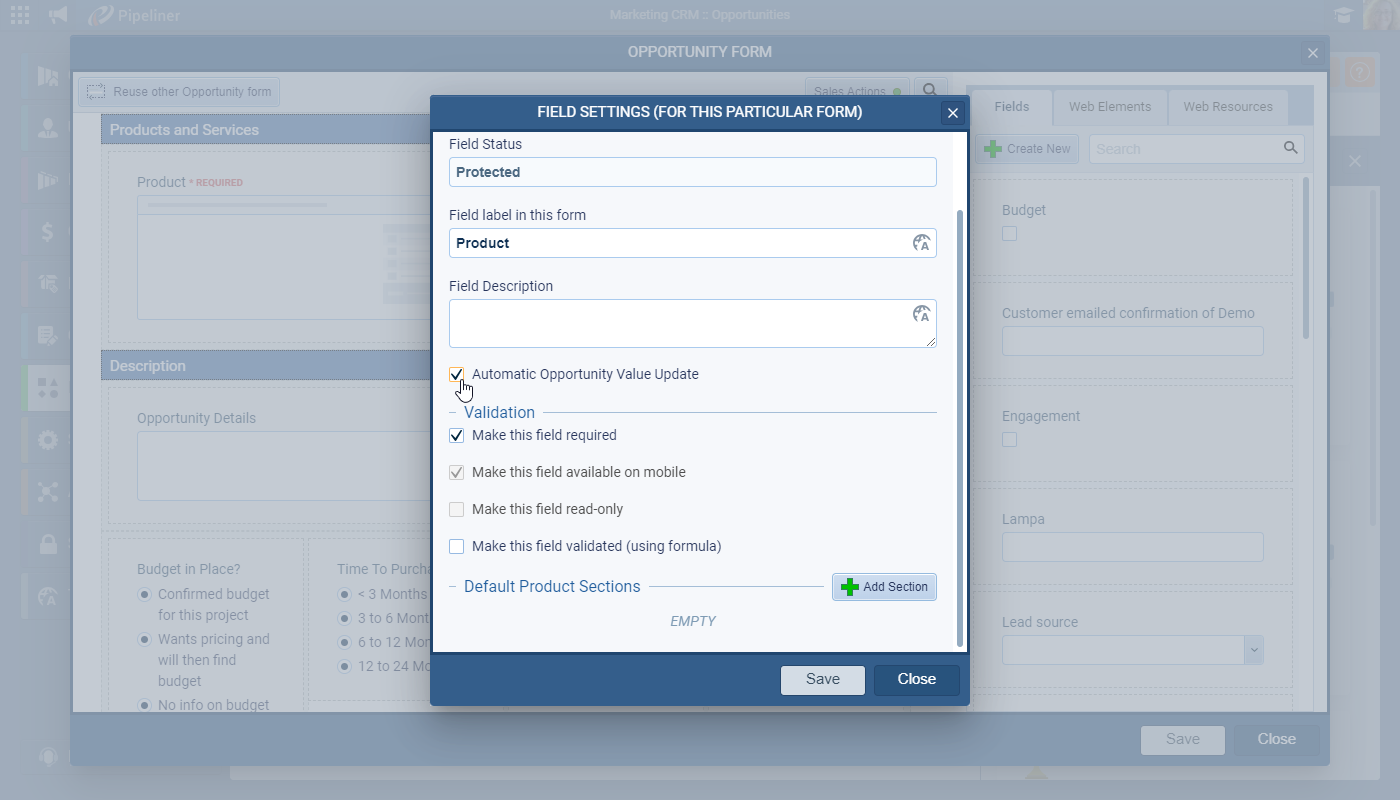
Task: Switch to Web Elements tab
Action: tap(1109, 107)
